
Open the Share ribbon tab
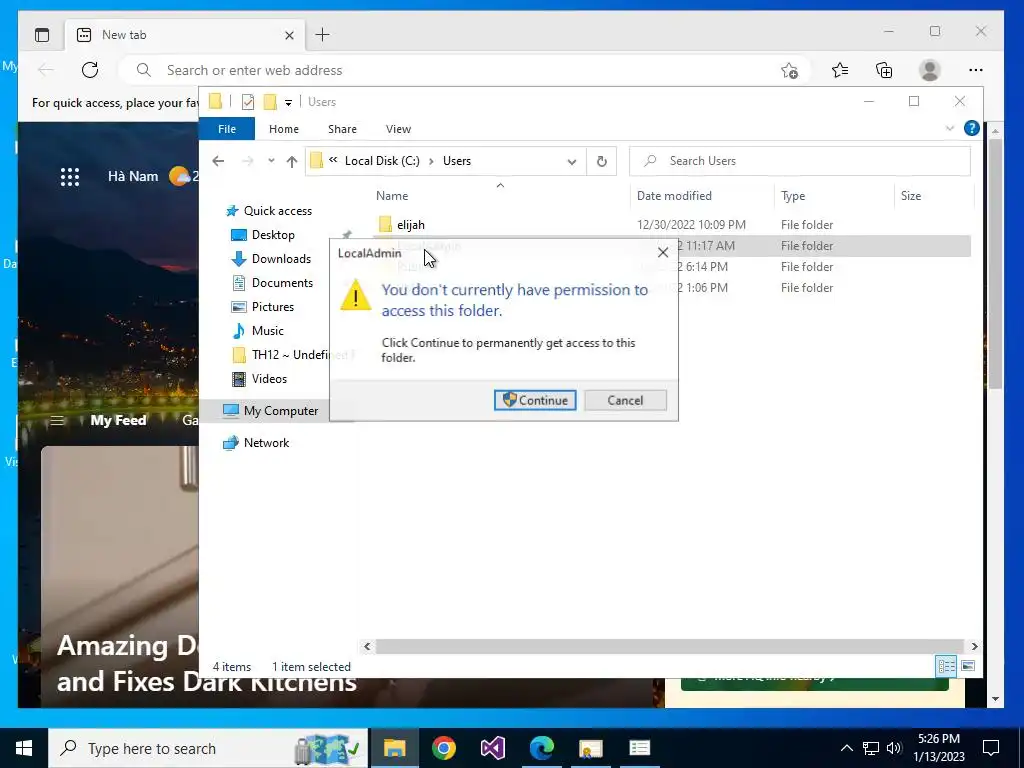click(342, 129)
